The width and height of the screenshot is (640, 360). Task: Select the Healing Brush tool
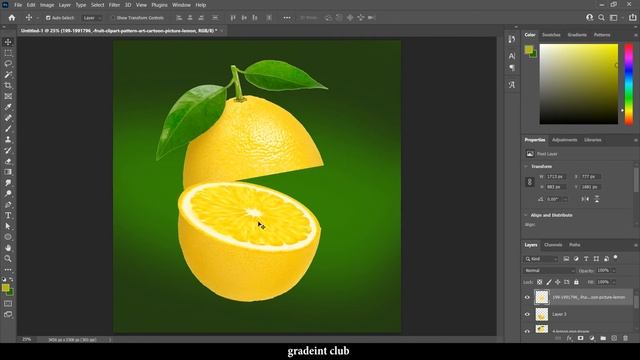8,118
